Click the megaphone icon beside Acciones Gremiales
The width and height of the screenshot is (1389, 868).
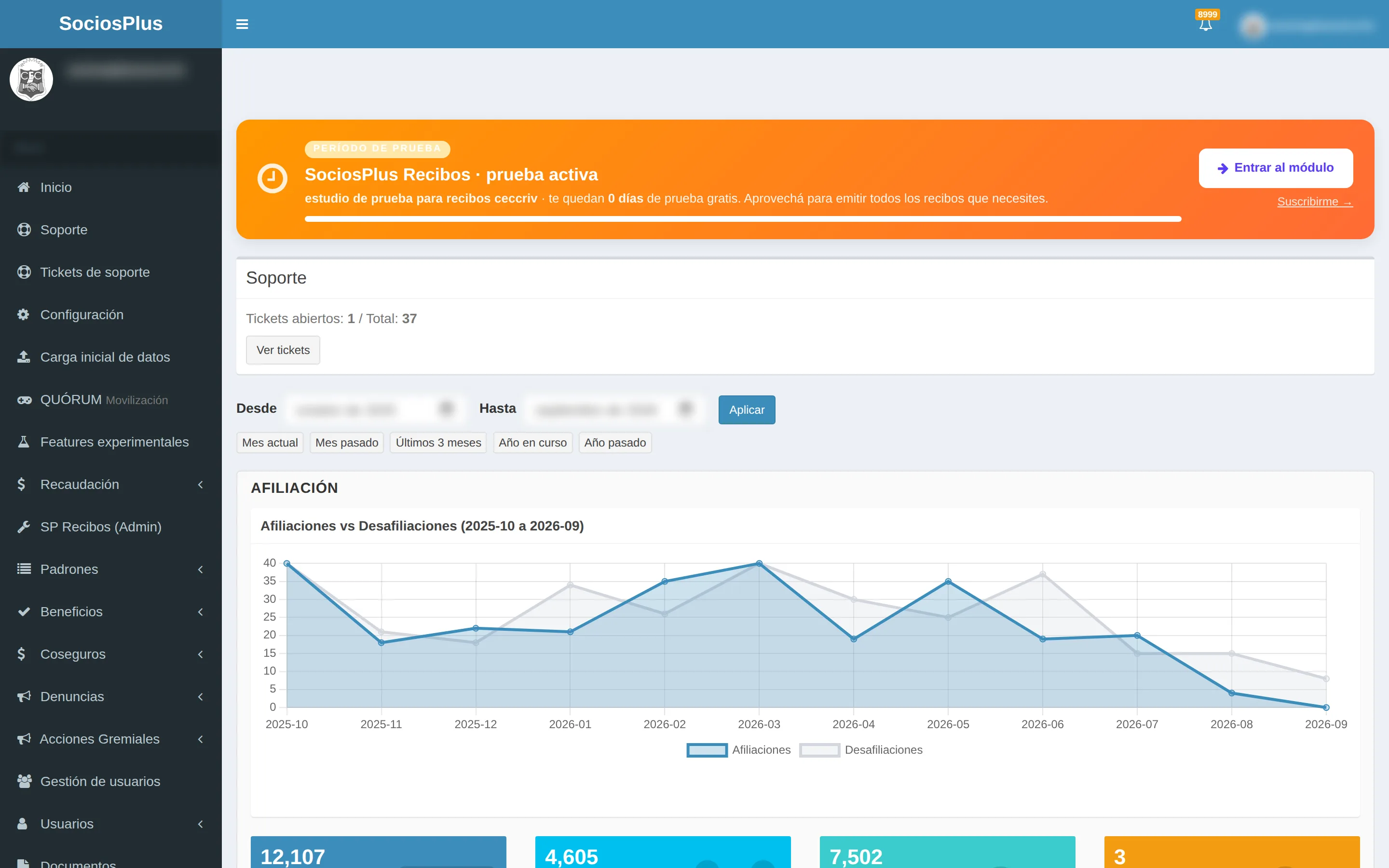[x=24, y=739]
